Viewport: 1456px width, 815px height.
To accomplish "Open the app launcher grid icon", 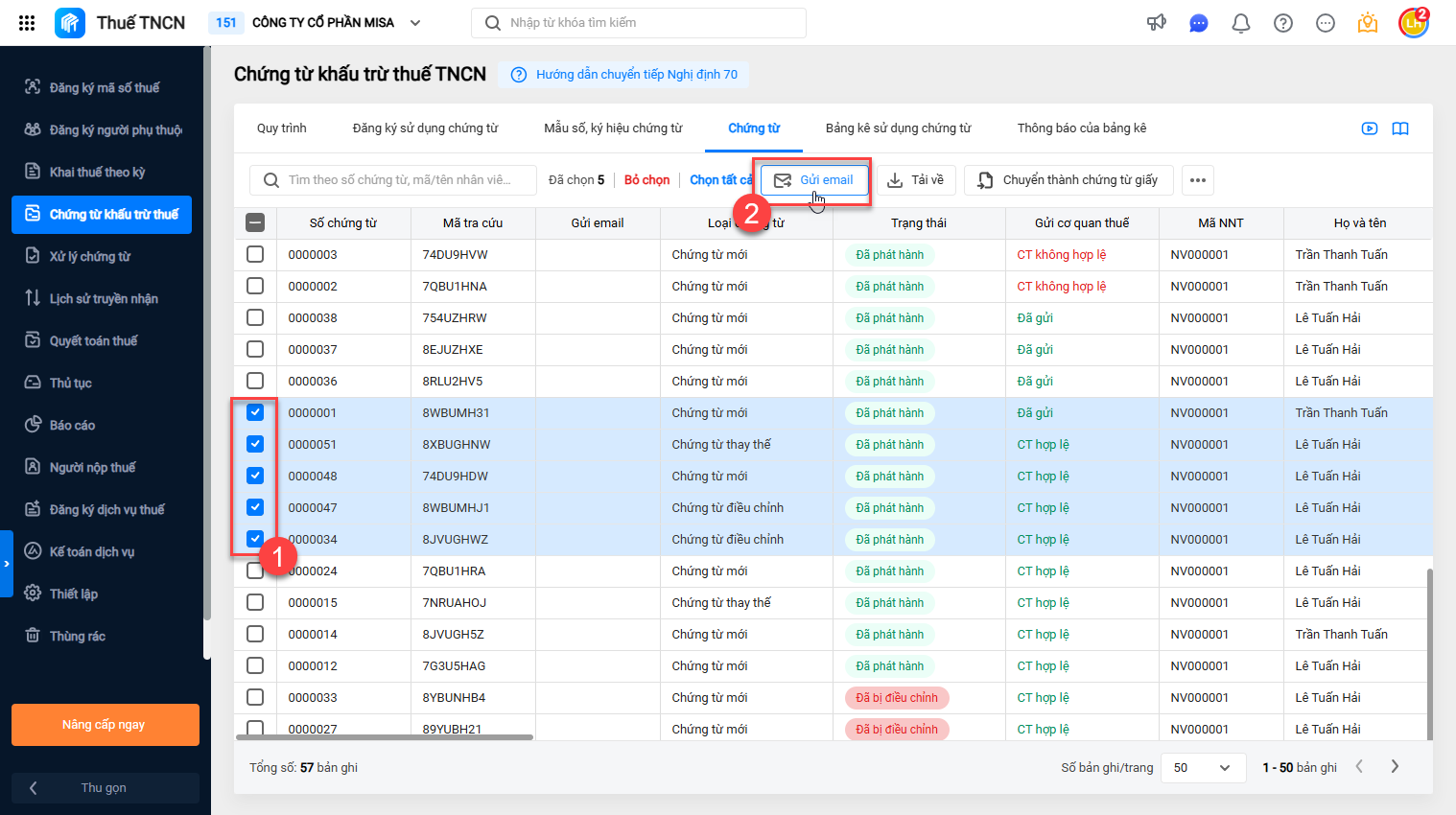I will 27,23.
